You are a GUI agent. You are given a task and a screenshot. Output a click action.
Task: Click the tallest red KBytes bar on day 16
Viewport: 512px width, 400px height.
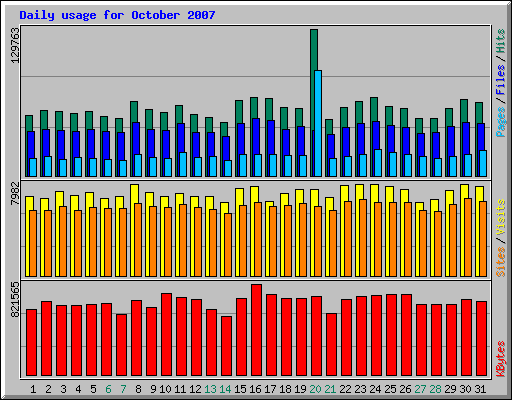coord(256,330)
